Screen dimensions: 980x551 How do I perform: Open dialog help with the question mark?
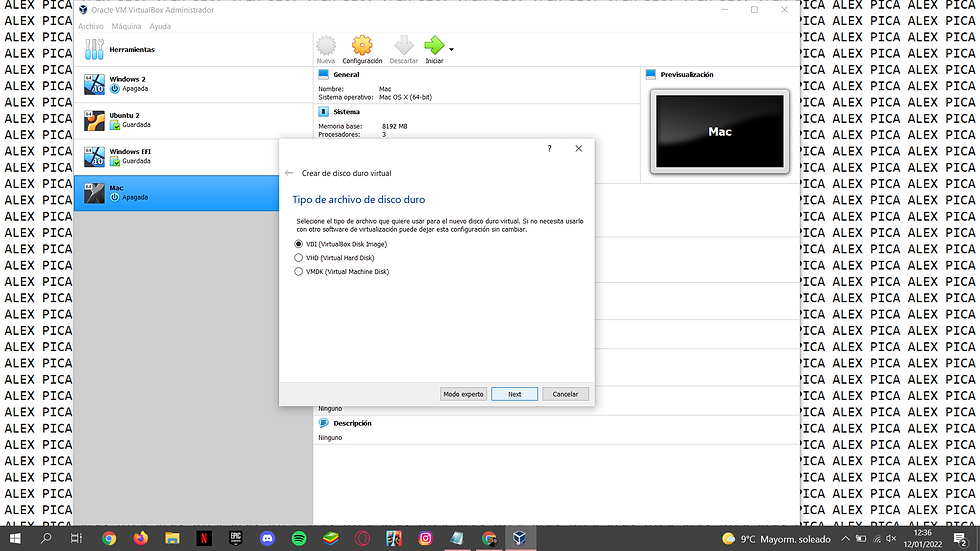pos(549,149)
